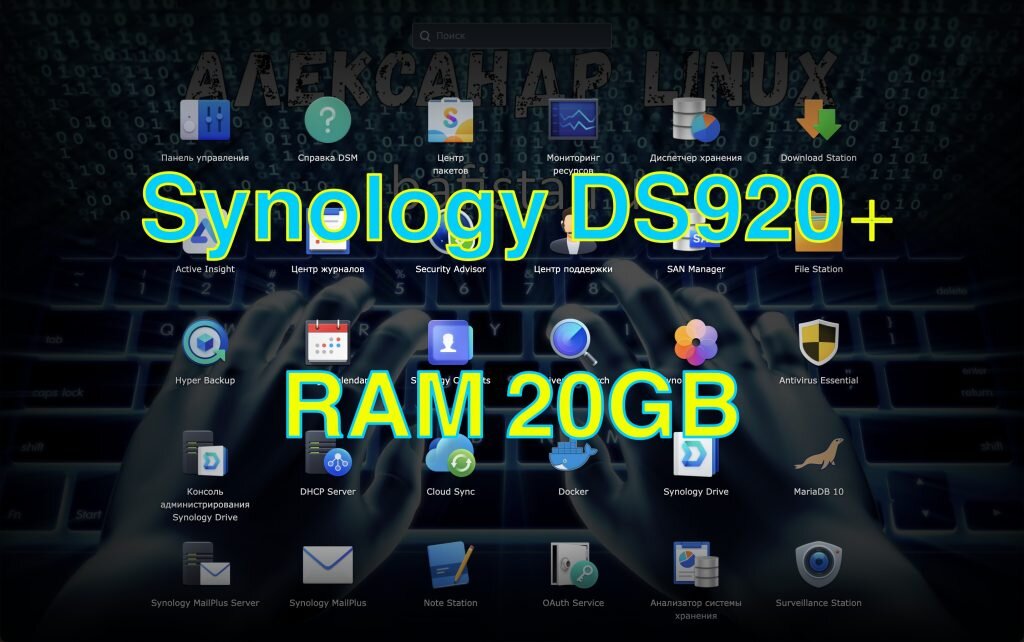Open Universal Search magnifier icon

(573, 343)
